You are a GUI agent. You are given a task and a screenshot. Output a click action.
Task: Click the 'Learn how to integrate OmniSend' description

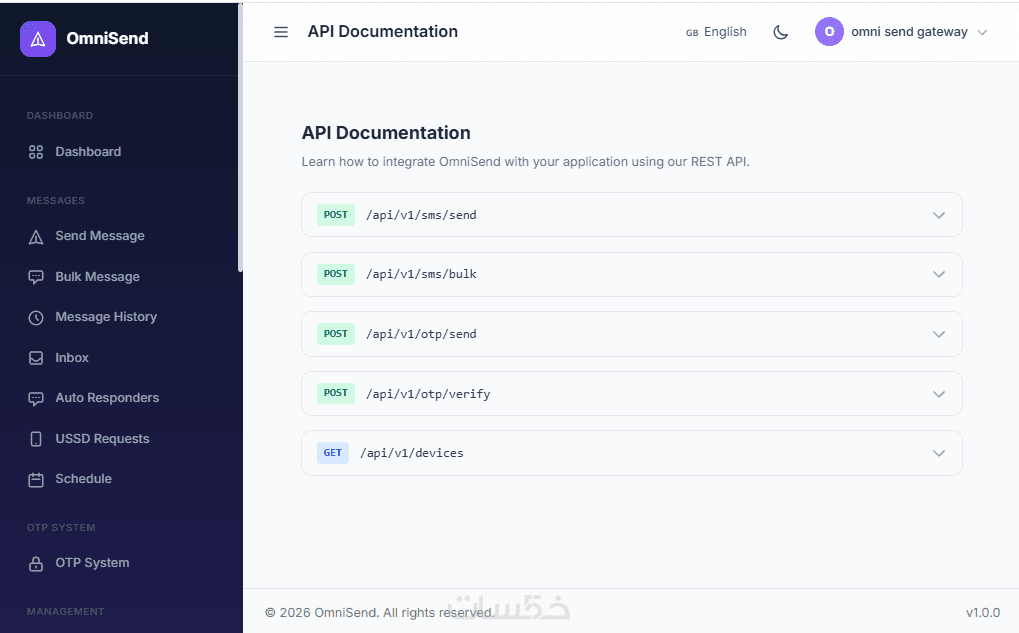[525, 161]
